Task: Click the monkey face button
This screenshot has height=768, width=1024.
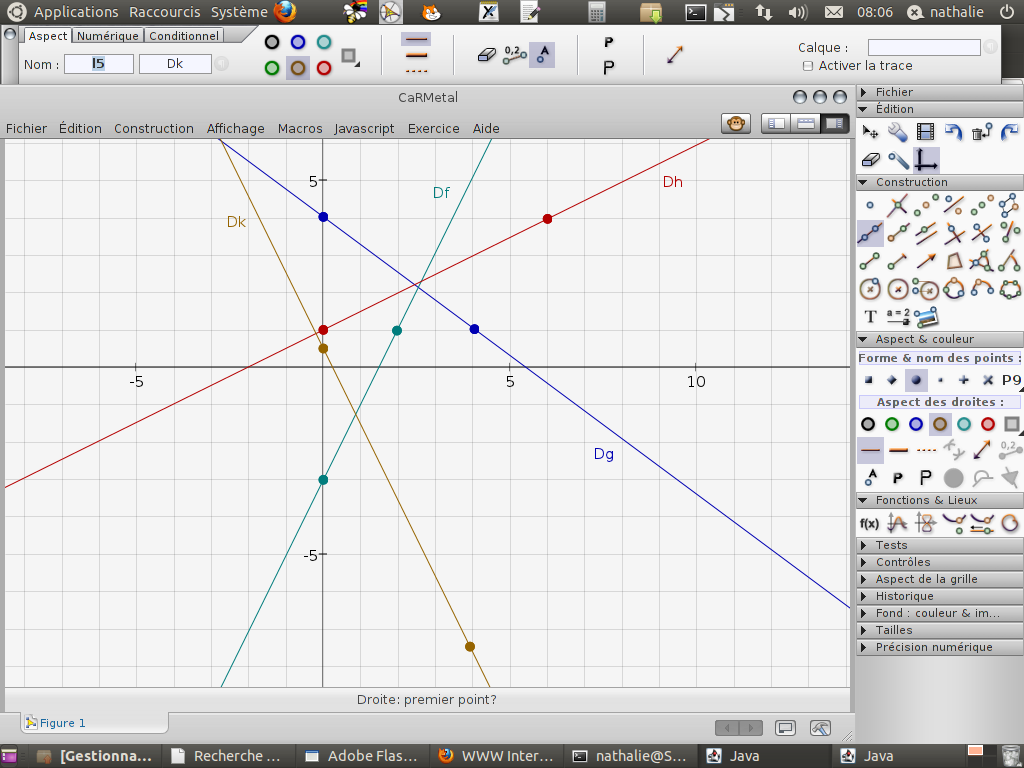Action: [736, 123]
